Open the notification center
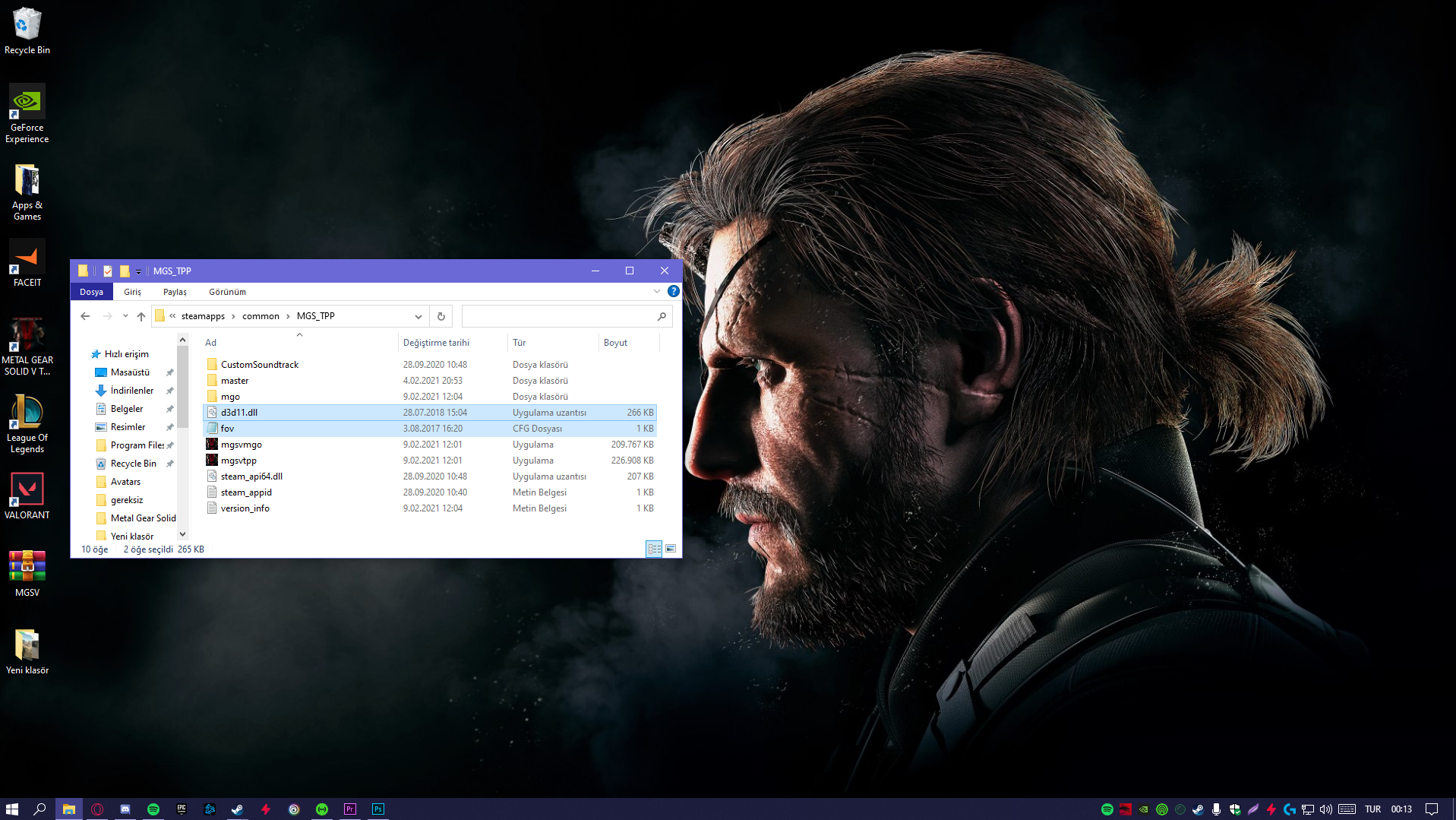1456x820 pixels. (x=1432, y=809)
